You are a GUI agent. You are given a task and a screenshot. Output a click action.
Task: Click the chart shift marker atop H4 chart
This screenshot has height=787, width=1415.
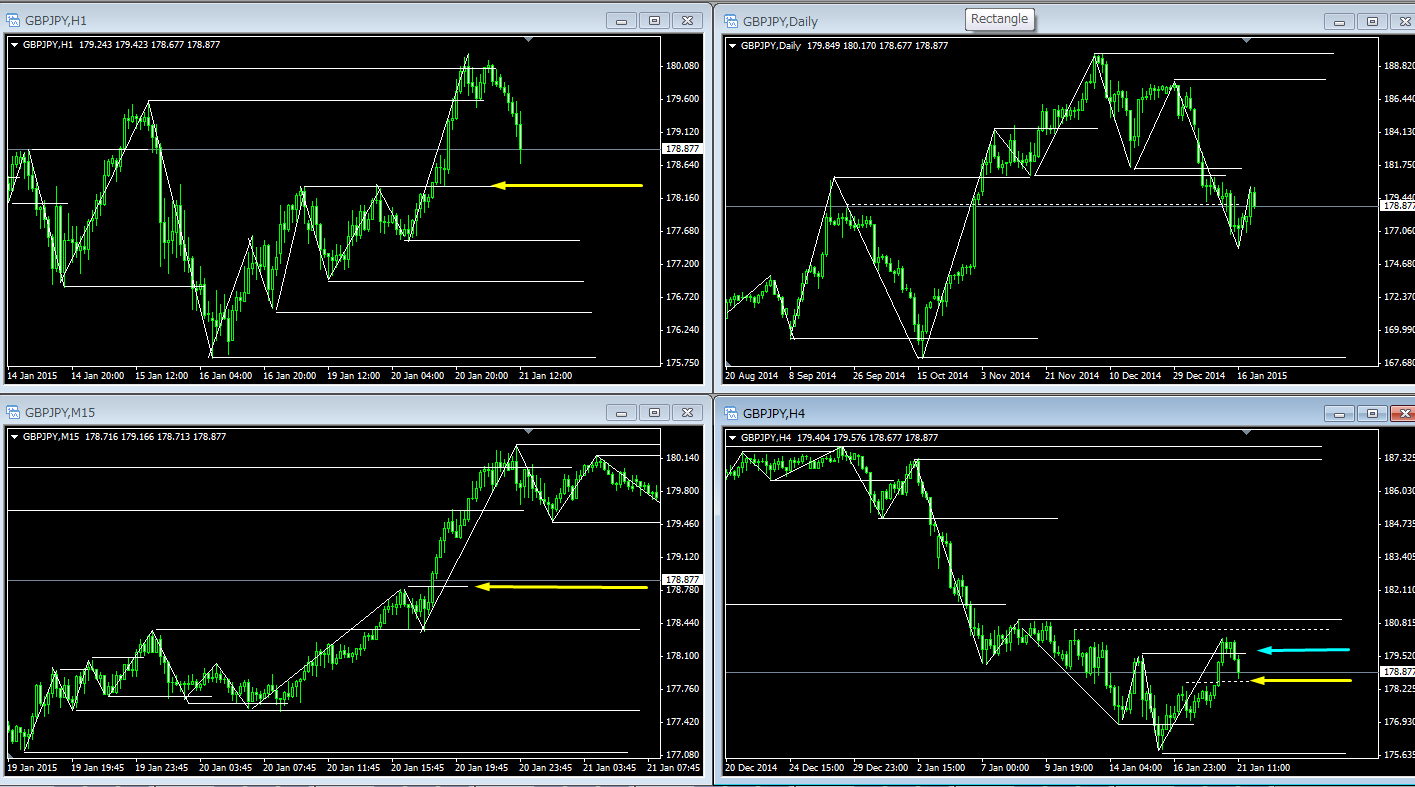point(1246,432)
